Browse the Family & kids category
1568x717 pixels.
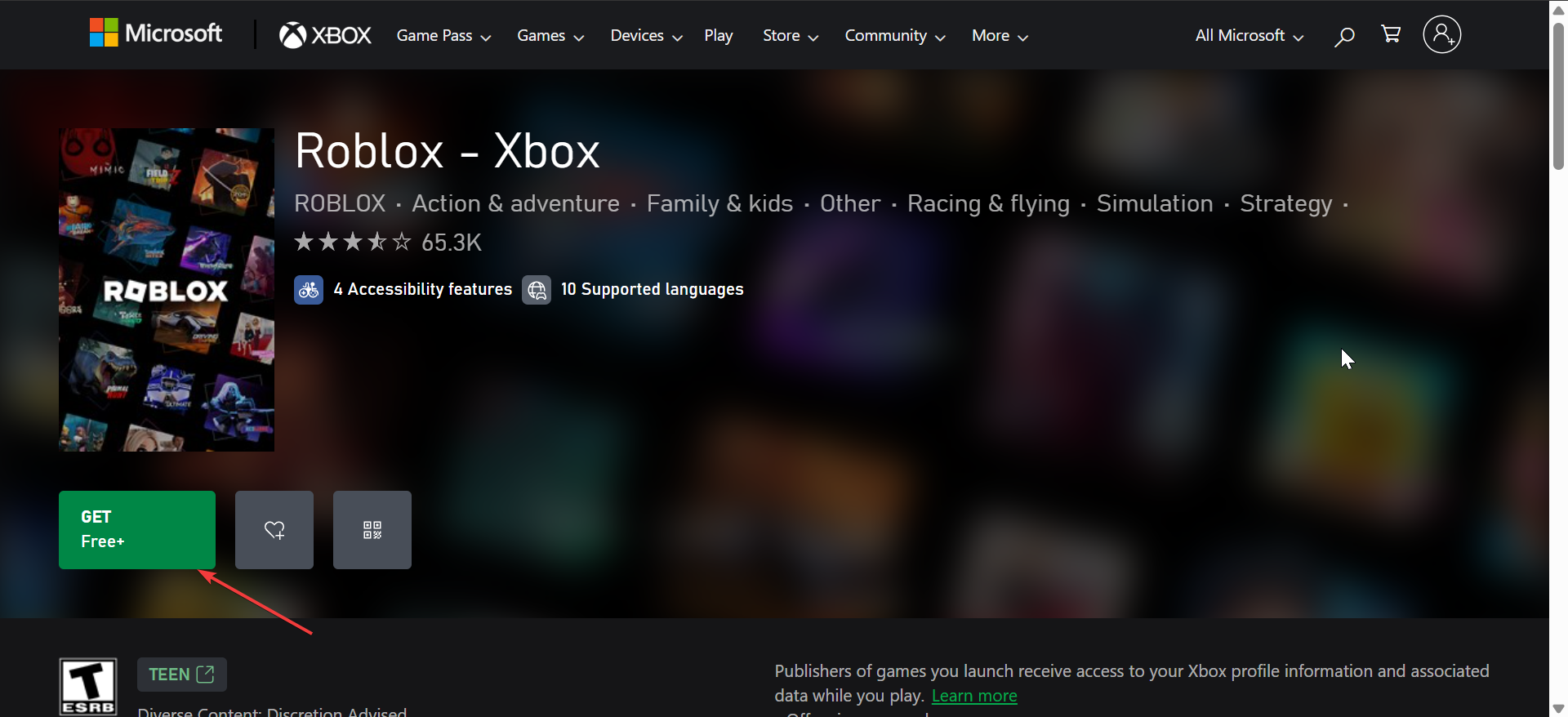point(719,203)
